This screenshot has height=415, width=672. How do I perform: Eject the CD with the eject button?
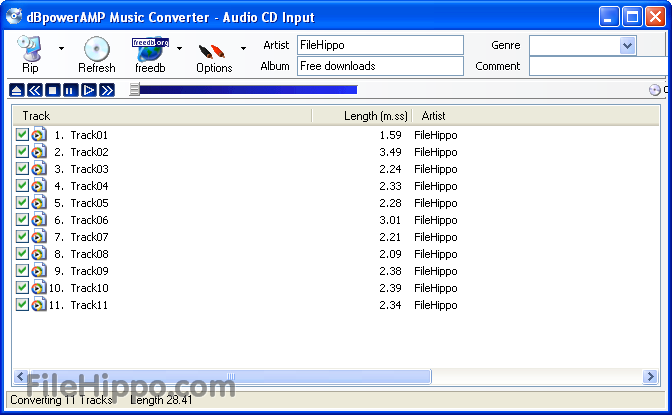point(16,90)
